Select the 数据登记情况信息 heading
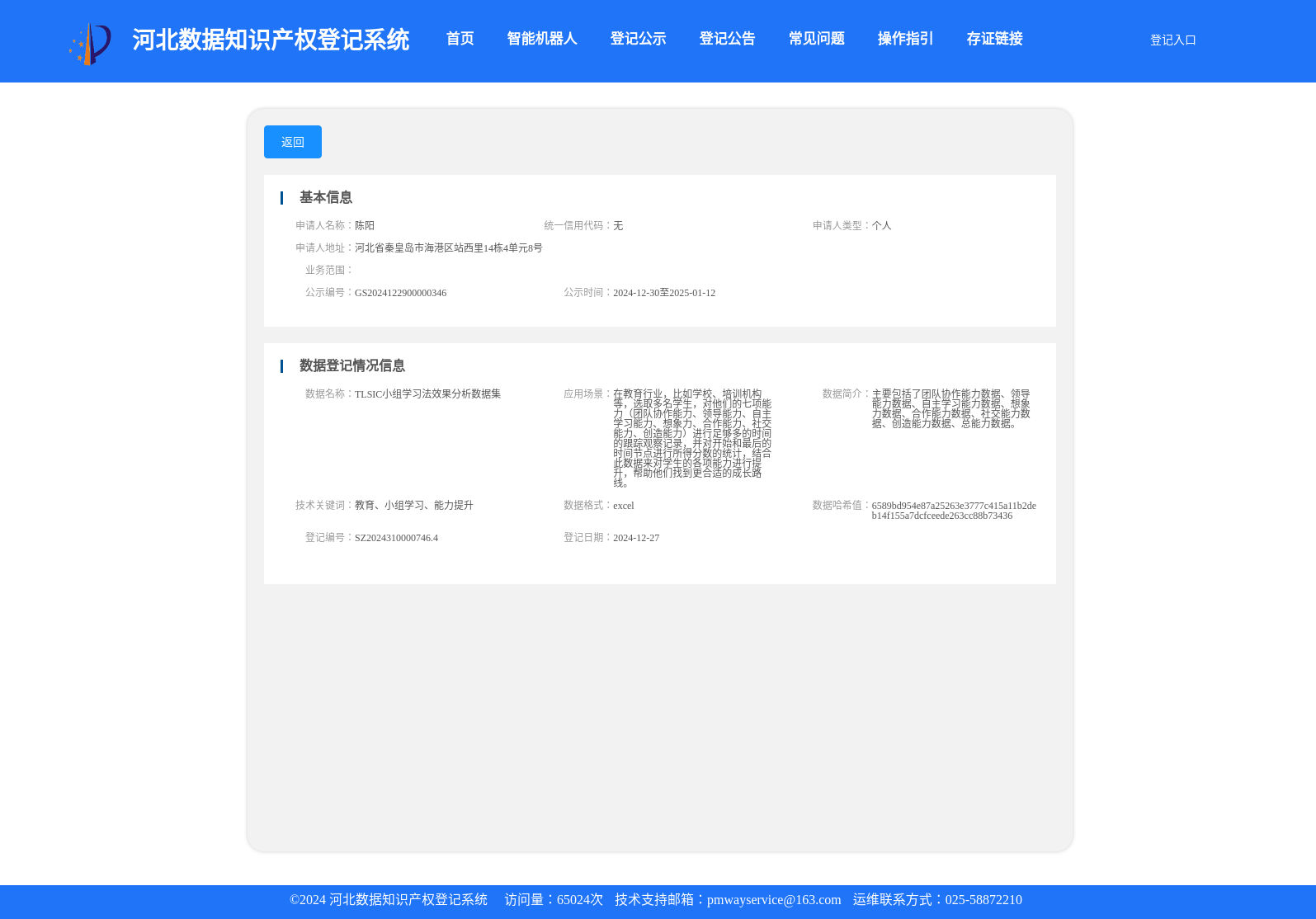Viewport: 1316px width, 919px height. click(x=352, y=365)
